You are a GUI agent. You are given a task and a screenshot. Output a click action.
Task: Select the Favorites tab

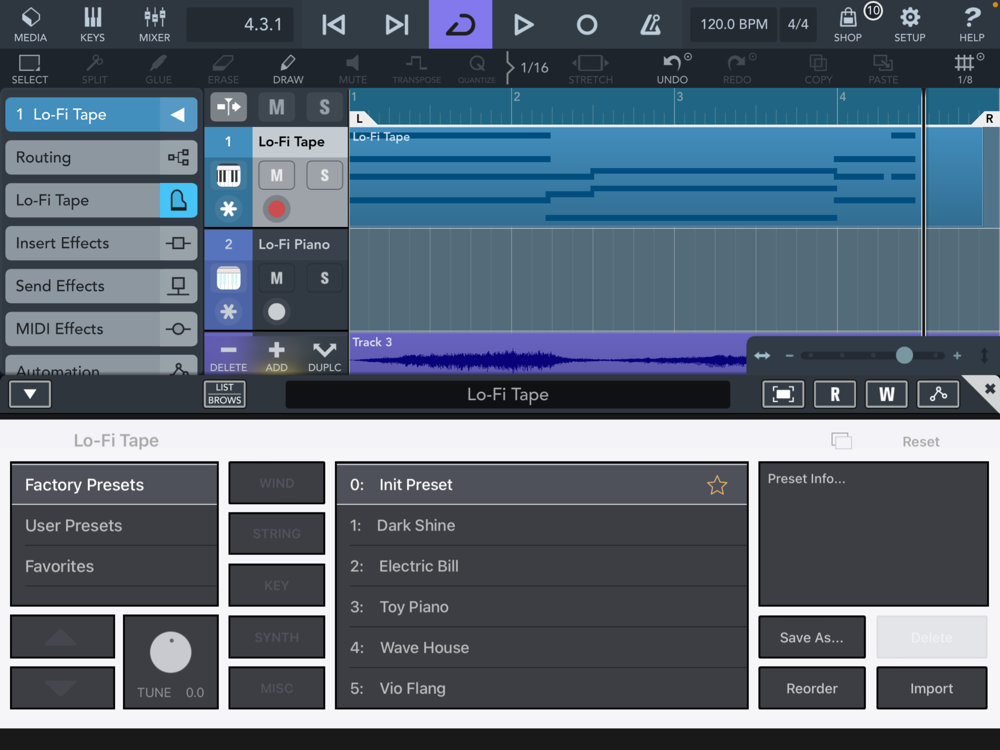(114, 566)
